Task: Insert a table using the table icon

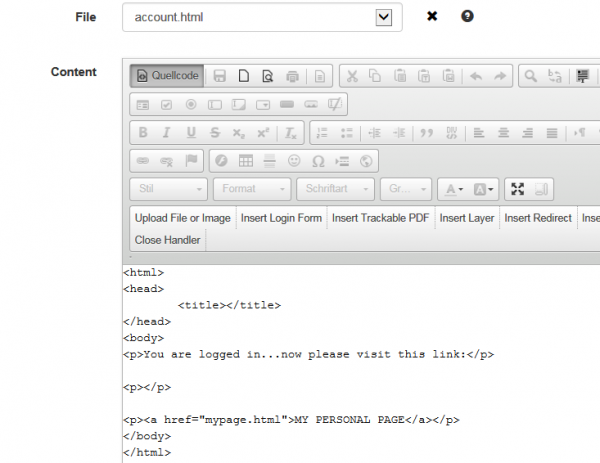Action: tap(246, 161)
